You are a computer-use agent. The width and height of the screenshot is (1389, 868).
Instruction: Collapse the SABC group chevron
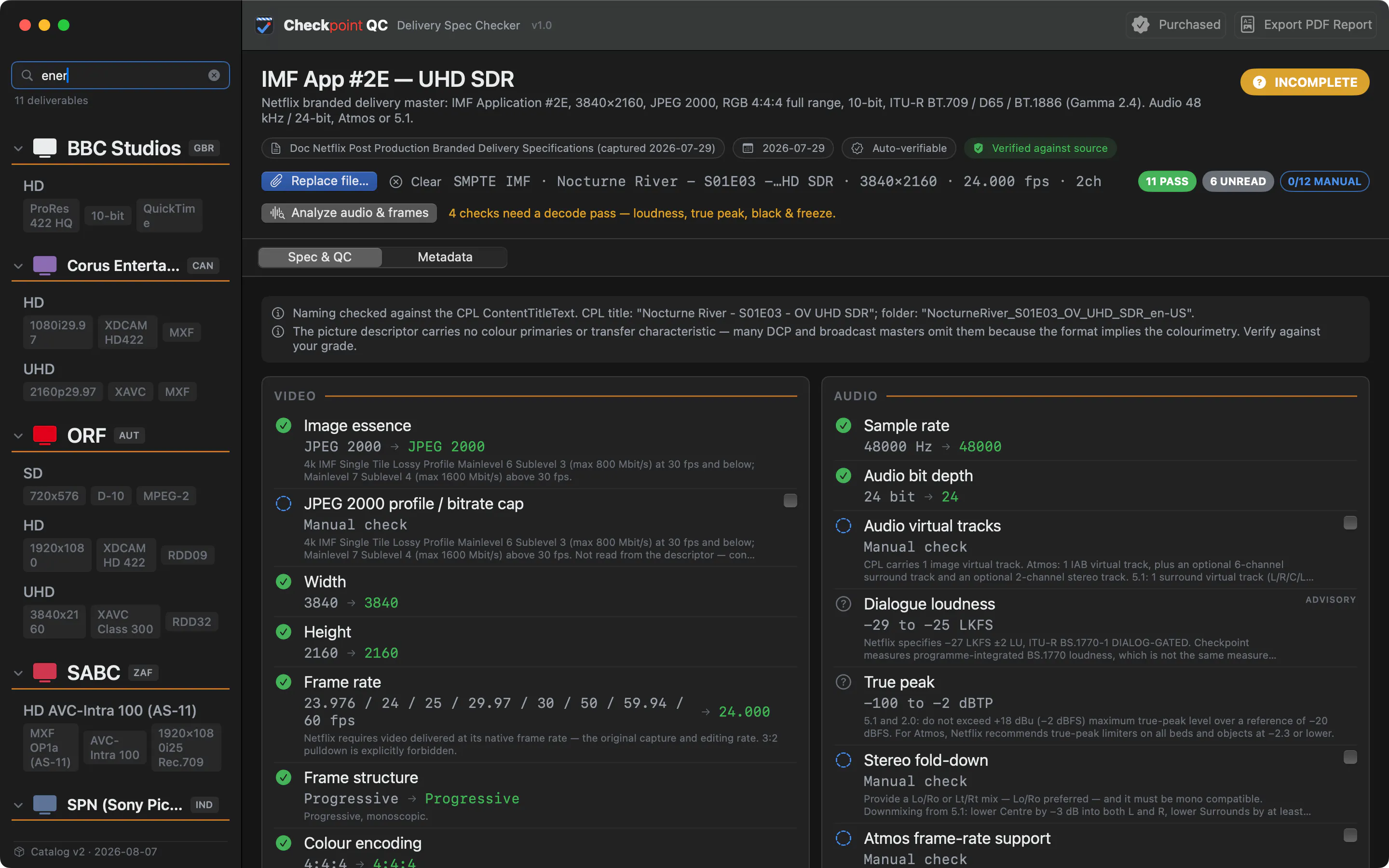(x=18, y=673)
